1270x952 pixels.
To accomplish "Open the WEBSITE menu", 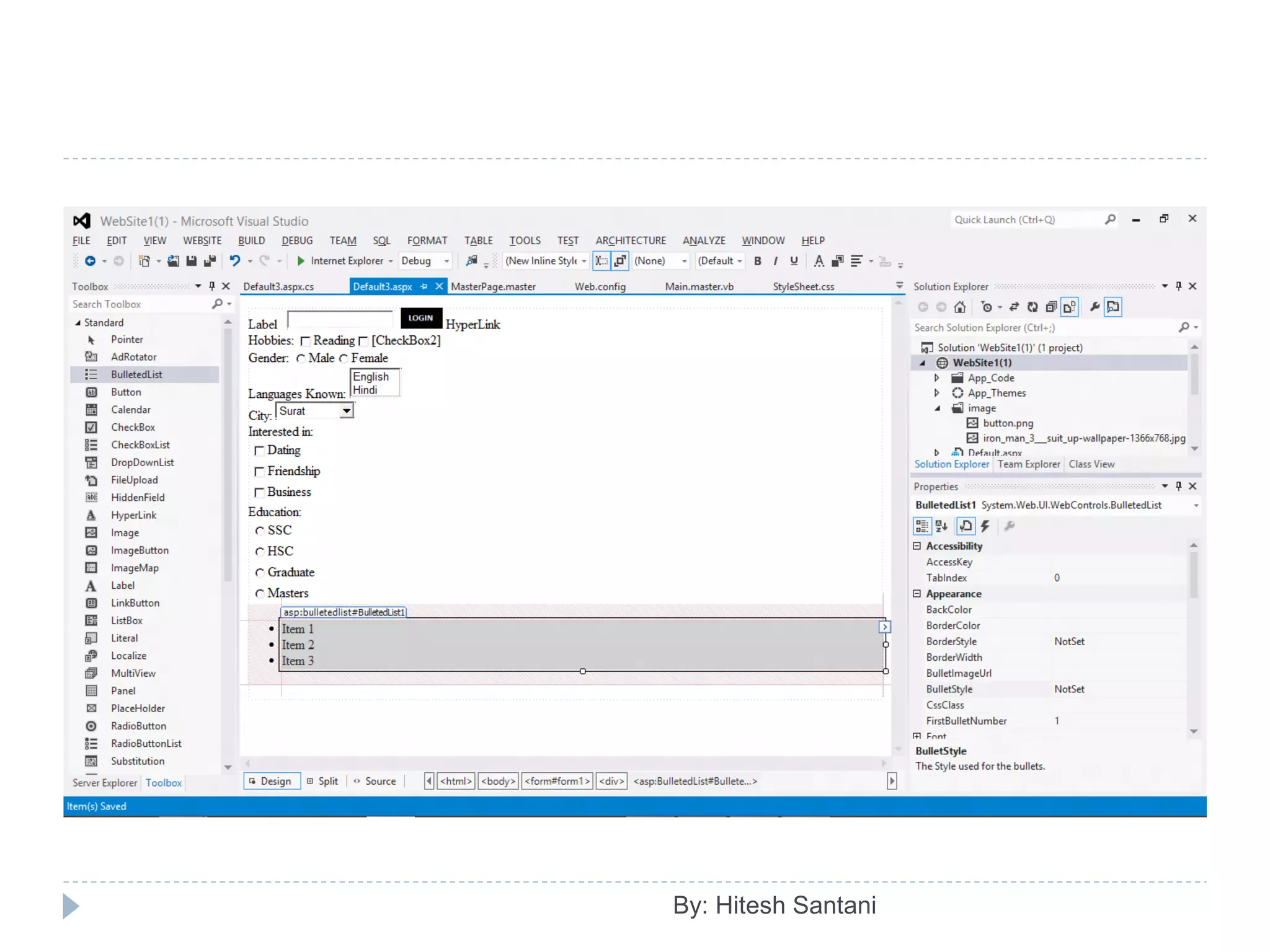I will point(202,240).
